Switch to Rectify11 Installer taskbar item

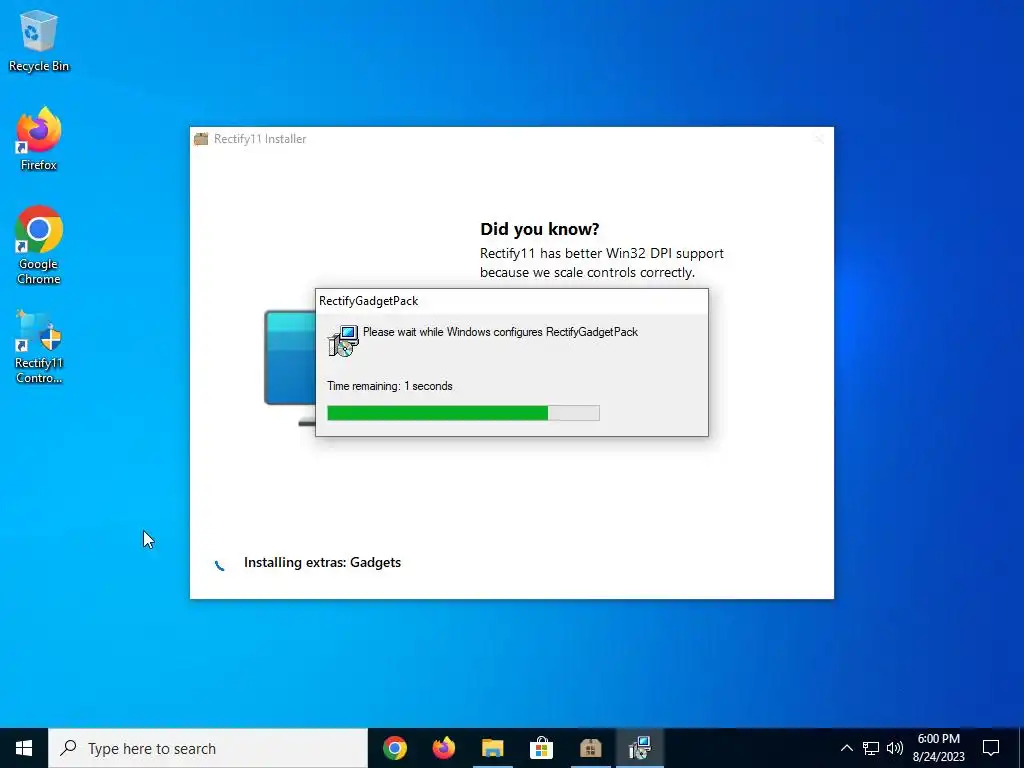pos(590,748)
